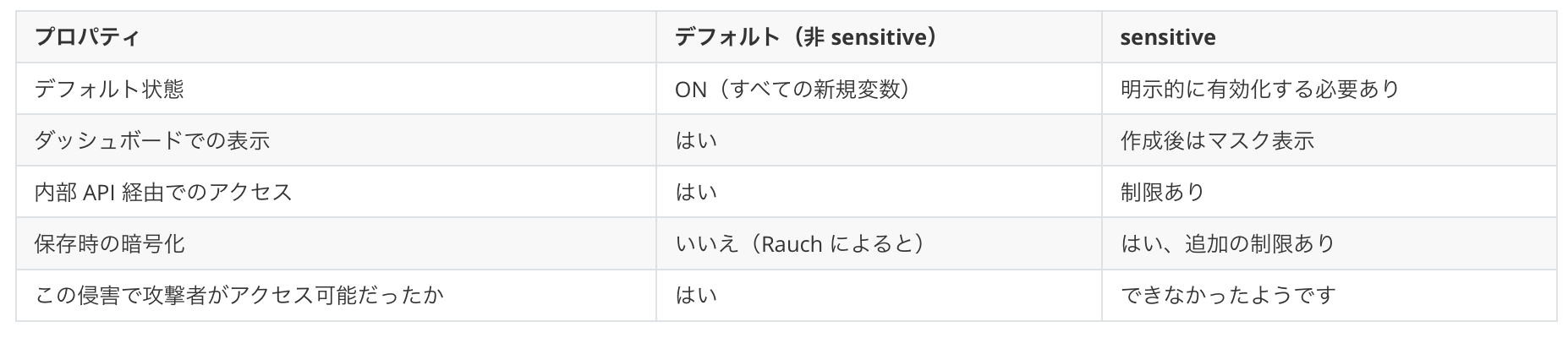The width and height of the screenshot is (1568, 338).
Task: Click the はい、追加の制限あり cell
Action: point(1227,243)
